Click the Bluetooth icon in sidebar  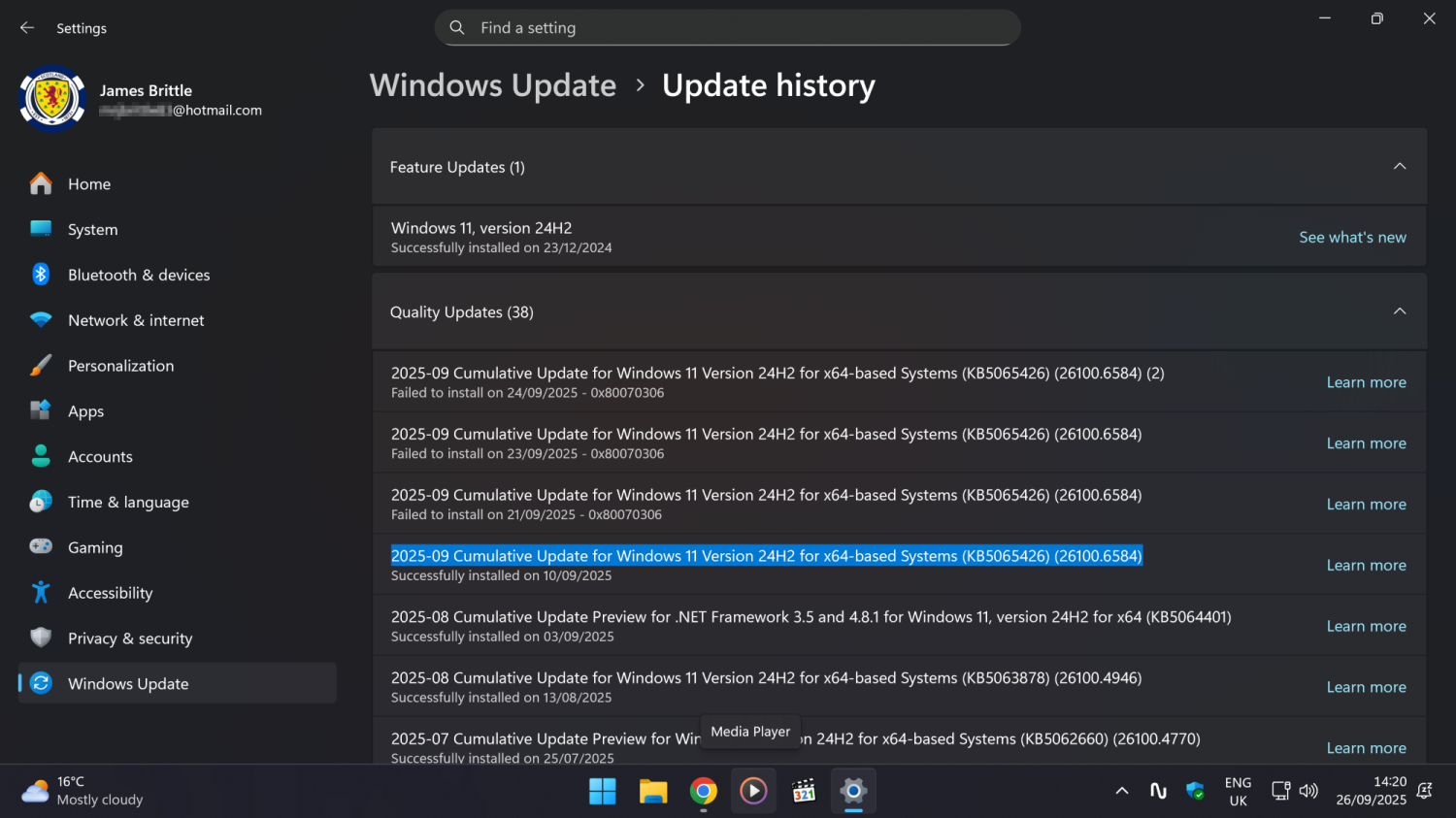click(41, 275)
